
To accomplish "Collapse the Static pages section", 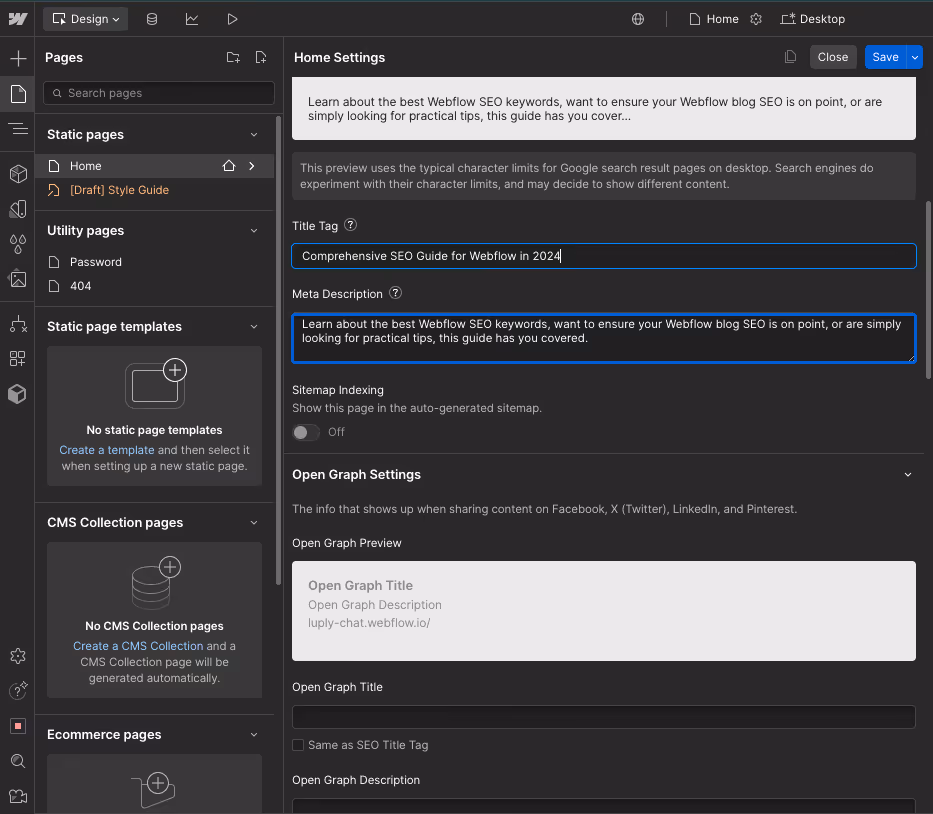I will pyautogui.click(x=254, y=134).
